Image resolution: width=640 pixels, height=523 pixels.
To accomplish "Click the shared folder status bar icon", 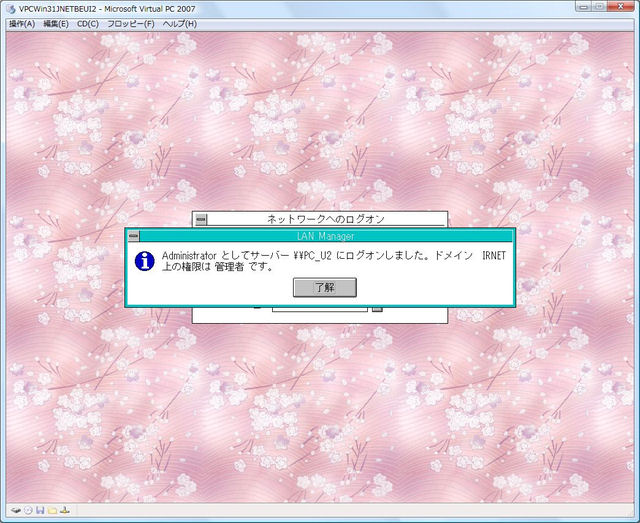I will [52, 510].
